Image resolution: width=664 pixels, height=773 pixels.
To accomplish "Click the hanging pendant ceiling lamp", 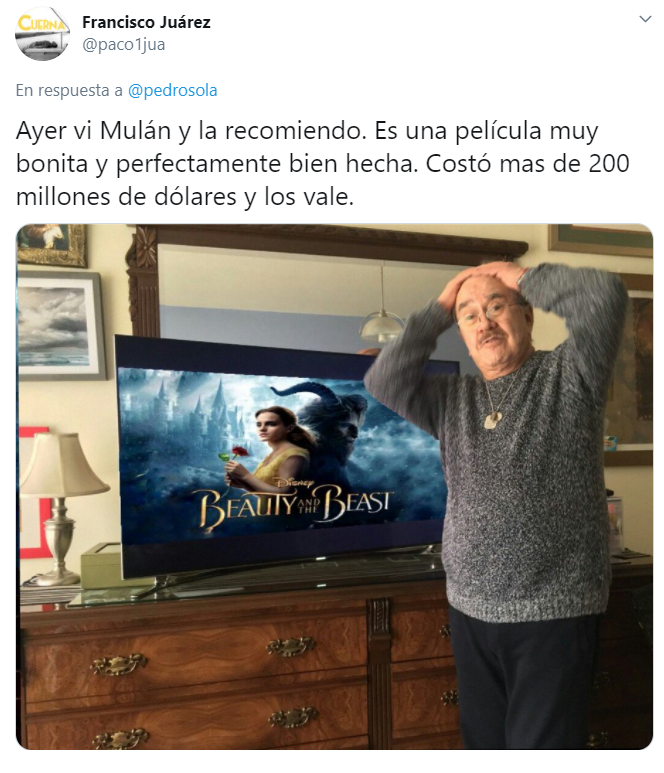I will point(382,325).
